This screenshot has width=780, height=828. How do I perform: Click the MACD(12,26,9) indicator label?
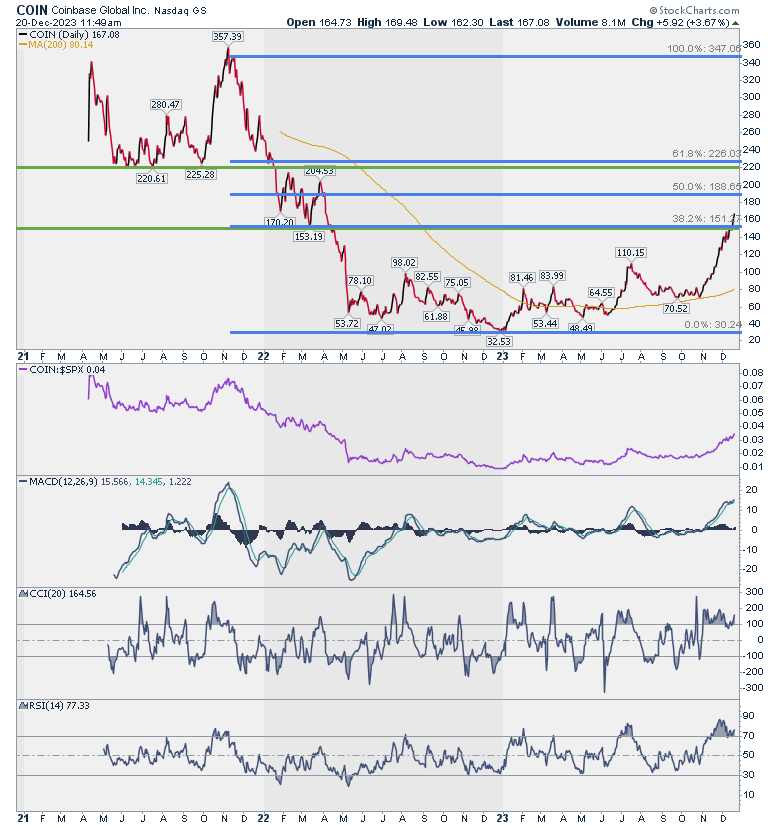click(63, 482)
